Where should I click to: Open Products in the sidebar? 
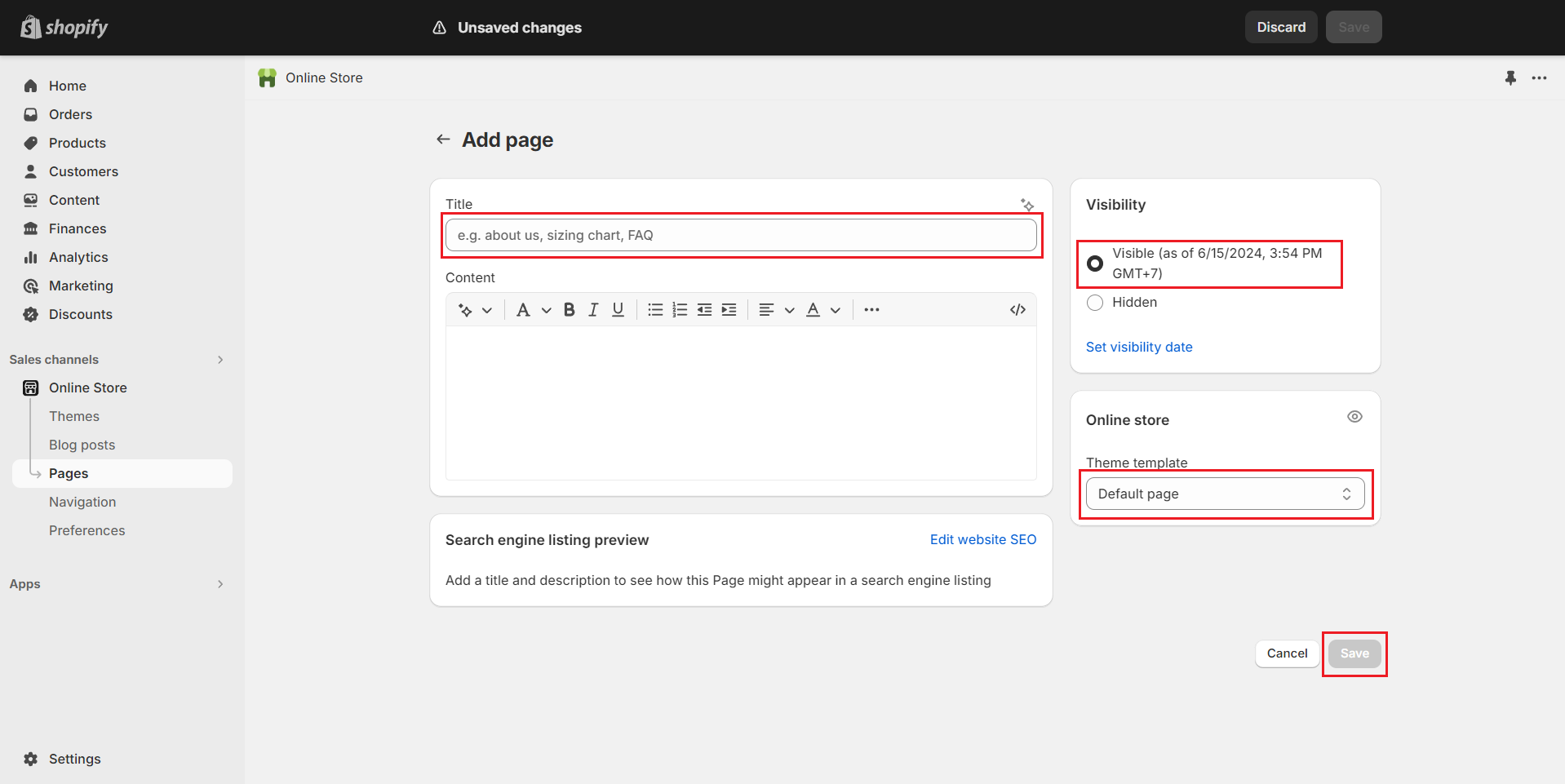78,143
